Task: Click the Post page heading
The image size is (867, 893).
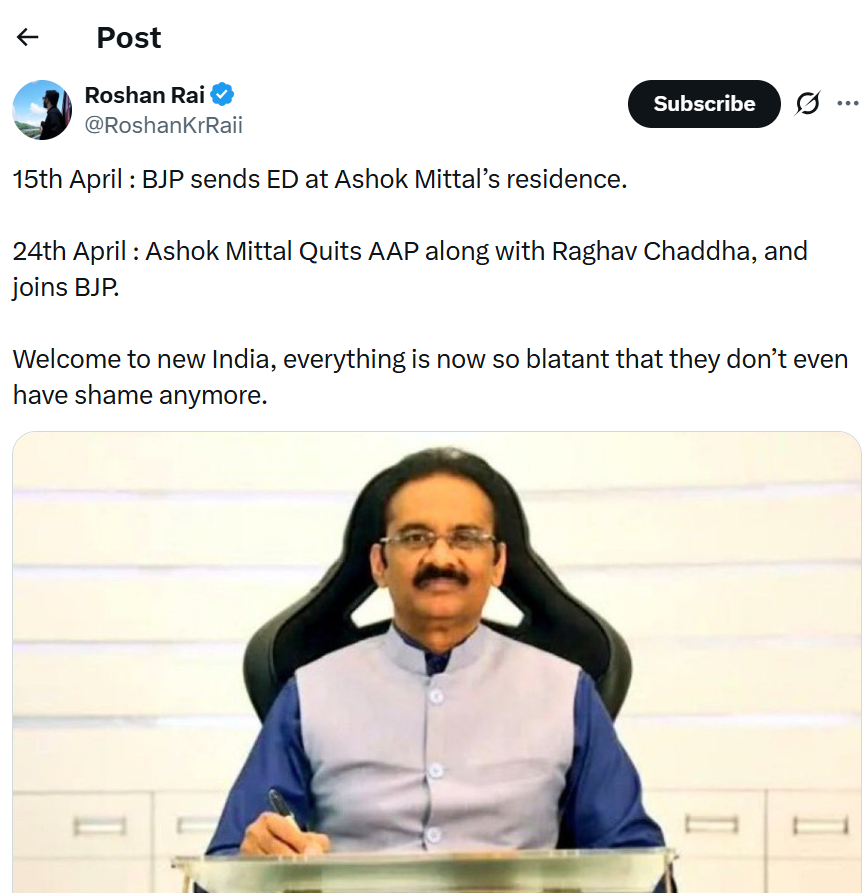Action: (x=129, y=38)
